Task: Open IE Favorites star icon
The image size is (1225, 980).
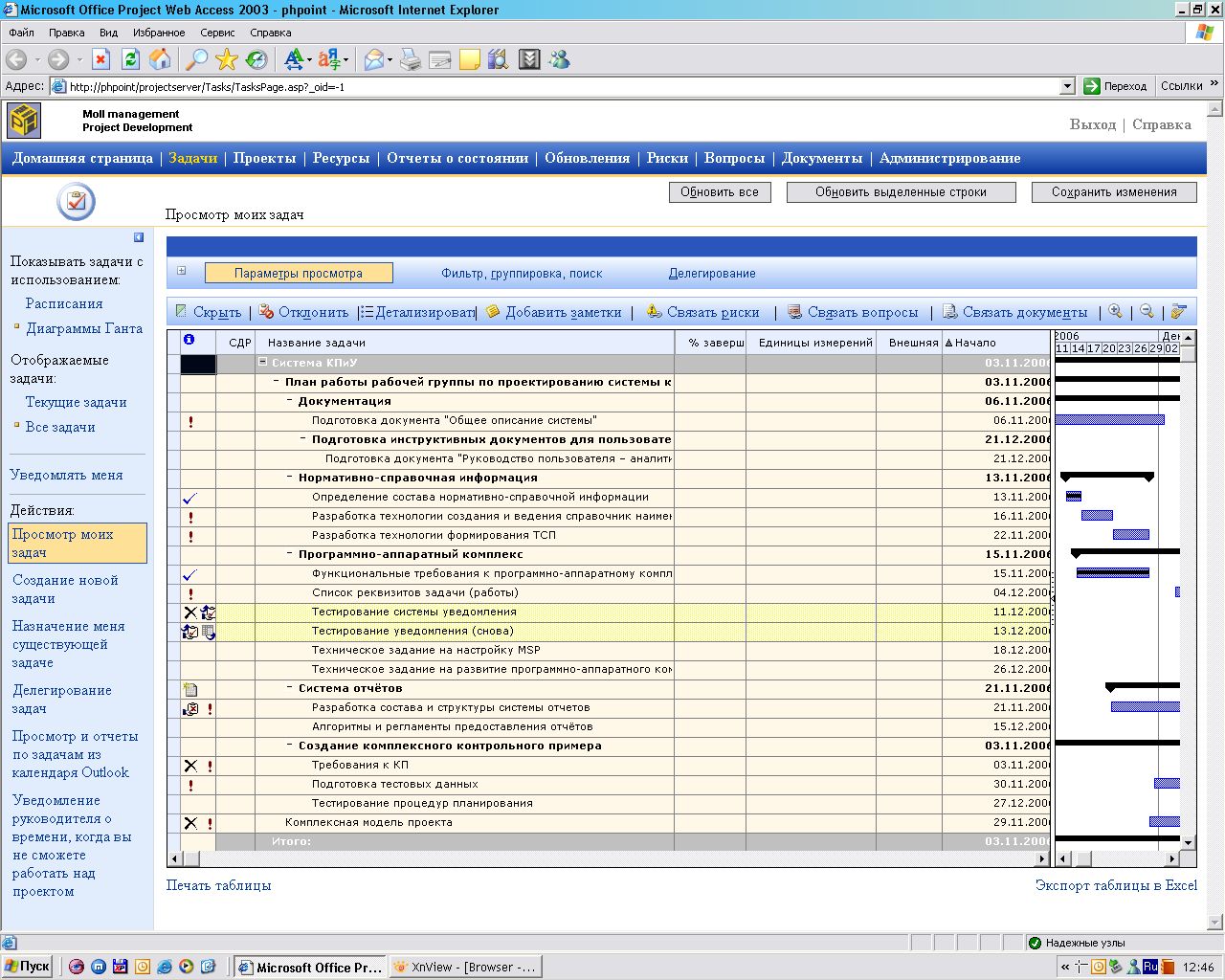Action: click(x=227, y=59)
